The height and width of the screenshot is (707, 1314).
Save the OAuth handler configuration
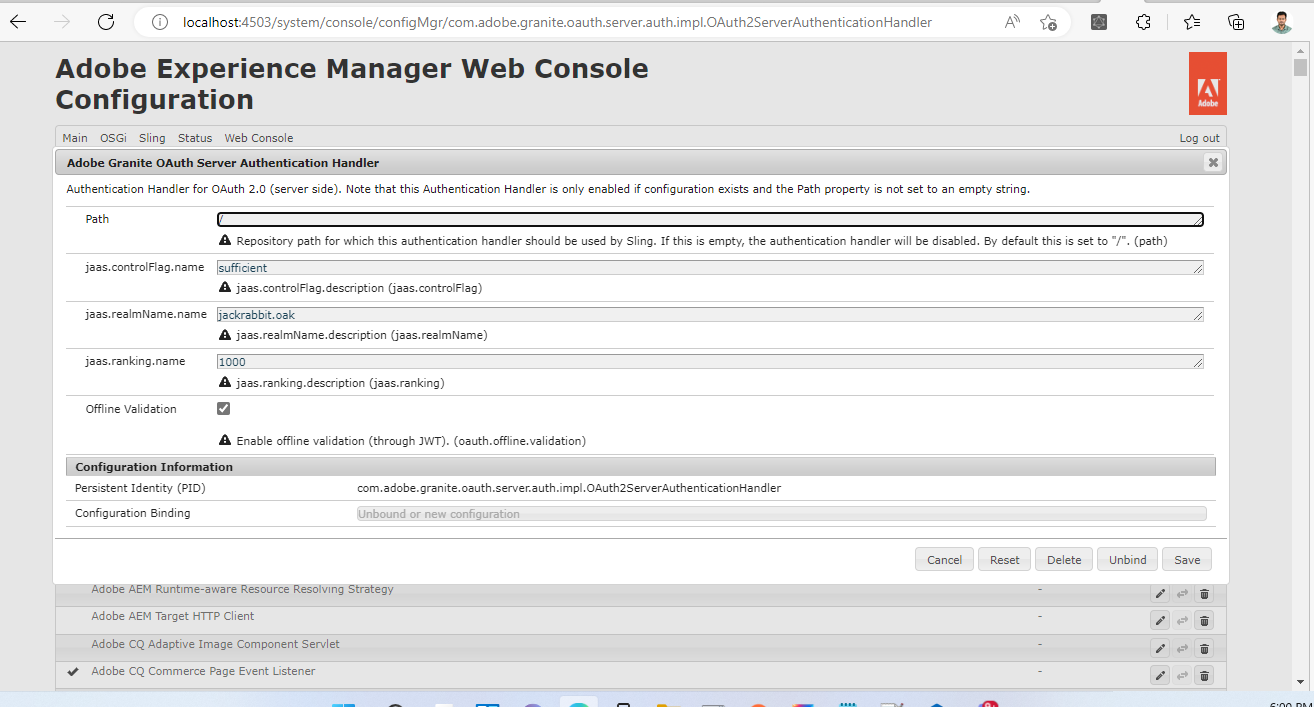pos(1186,559)
